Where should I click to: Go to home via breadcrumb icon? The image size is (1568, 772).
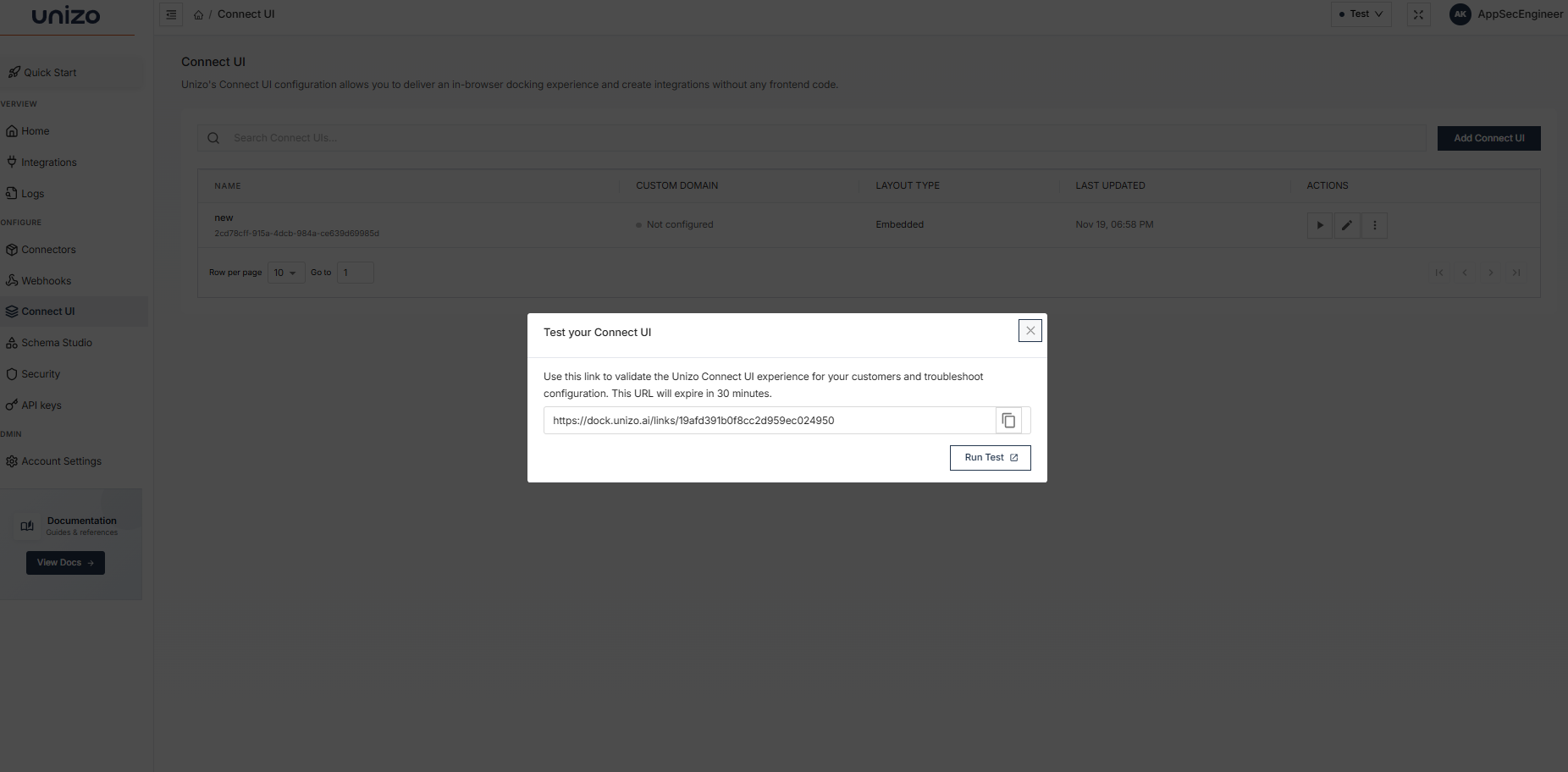[x=198, y=14]
